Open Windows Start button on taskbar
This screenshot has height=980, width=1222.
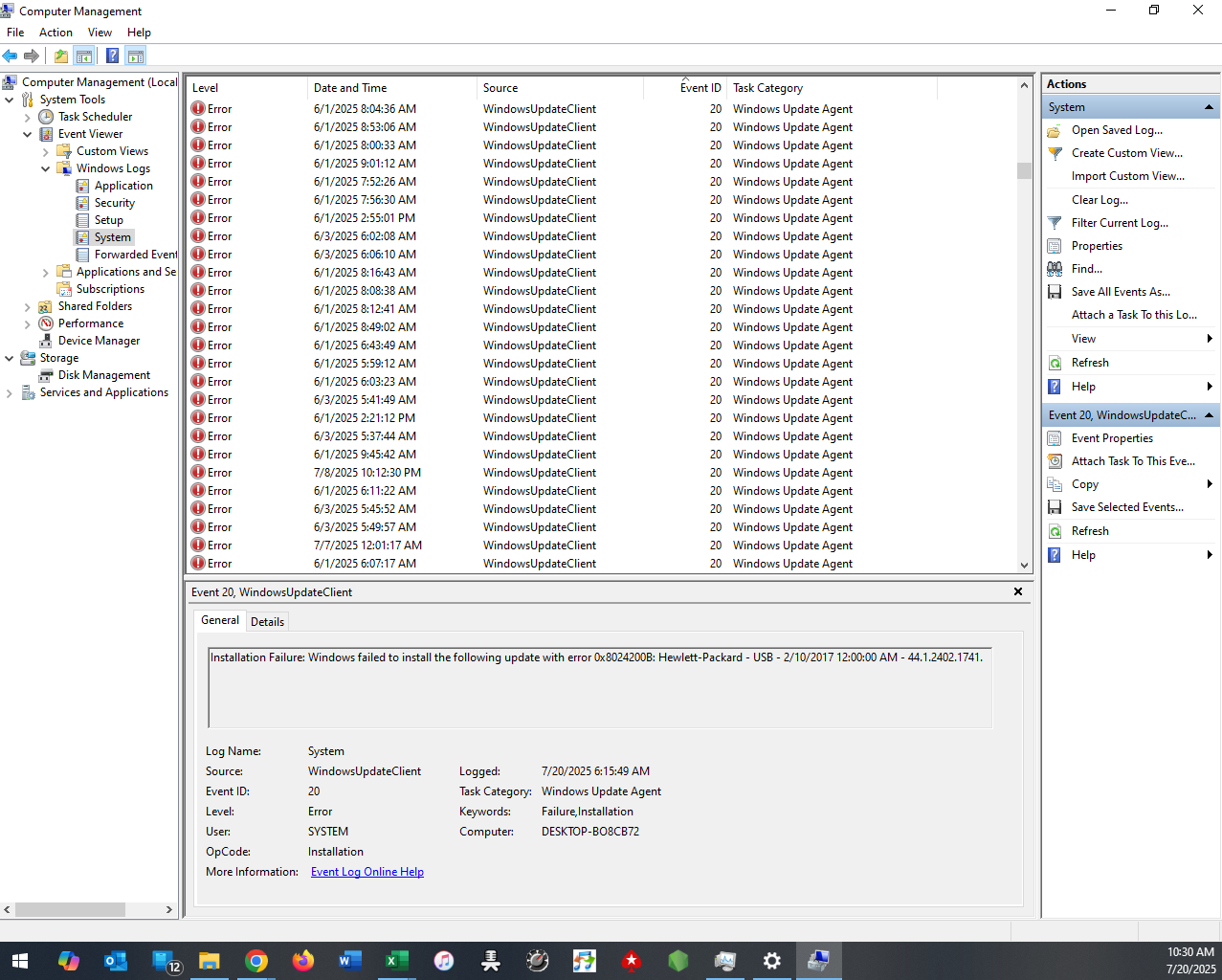19,961
